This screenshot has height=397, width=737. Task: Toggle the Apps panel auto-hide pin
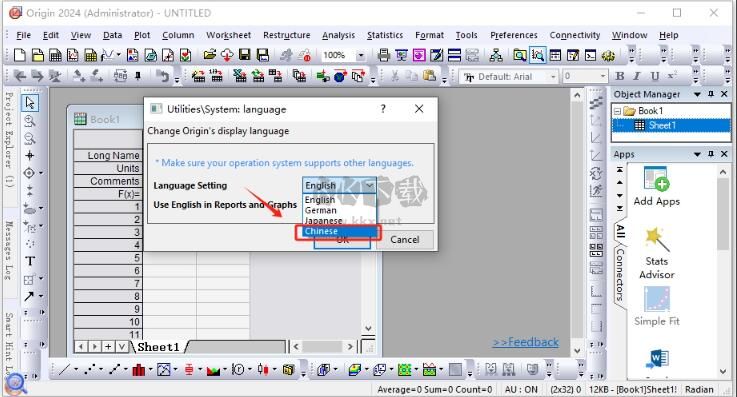point(711,154)
